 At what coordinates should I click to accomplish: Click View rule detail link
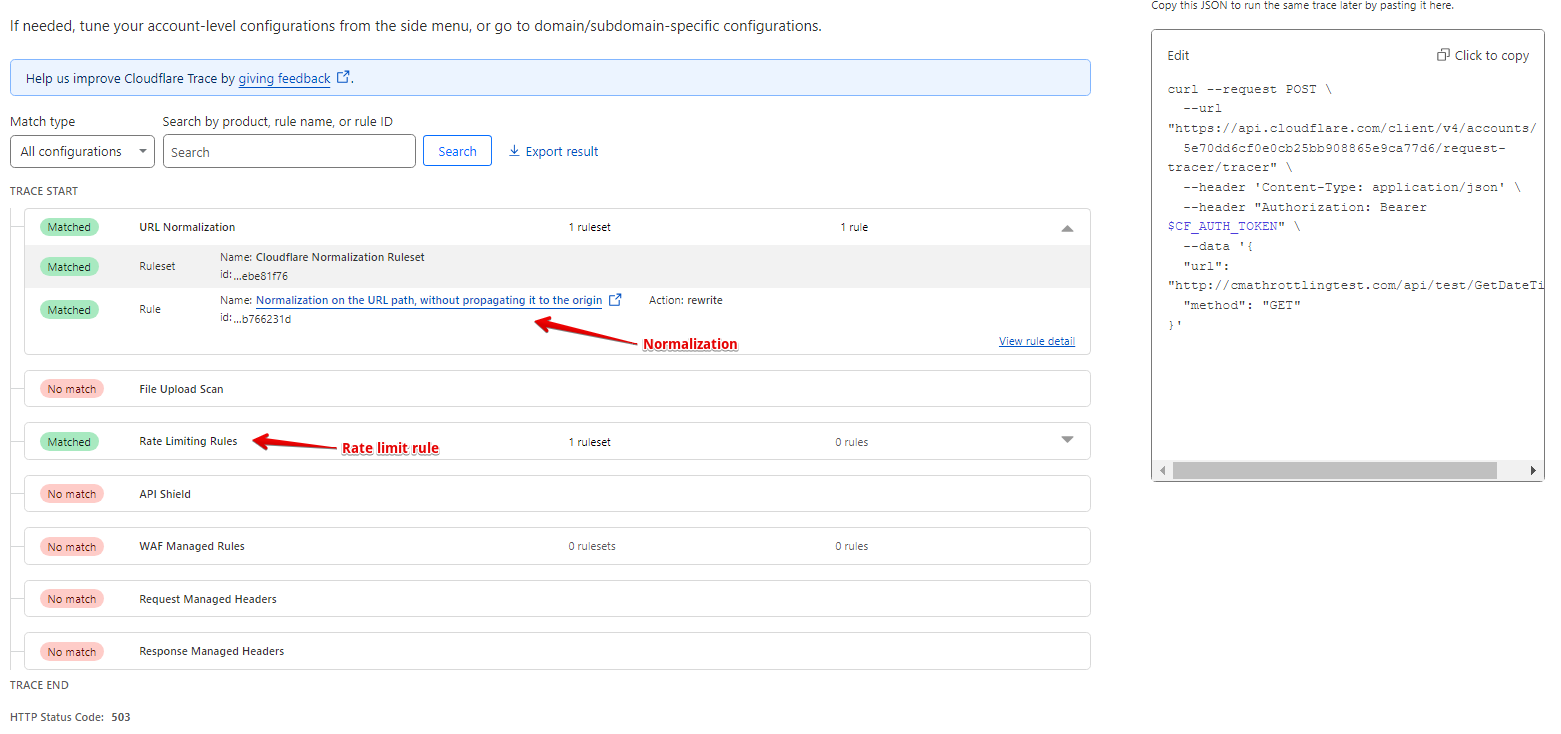point(1037,341)
